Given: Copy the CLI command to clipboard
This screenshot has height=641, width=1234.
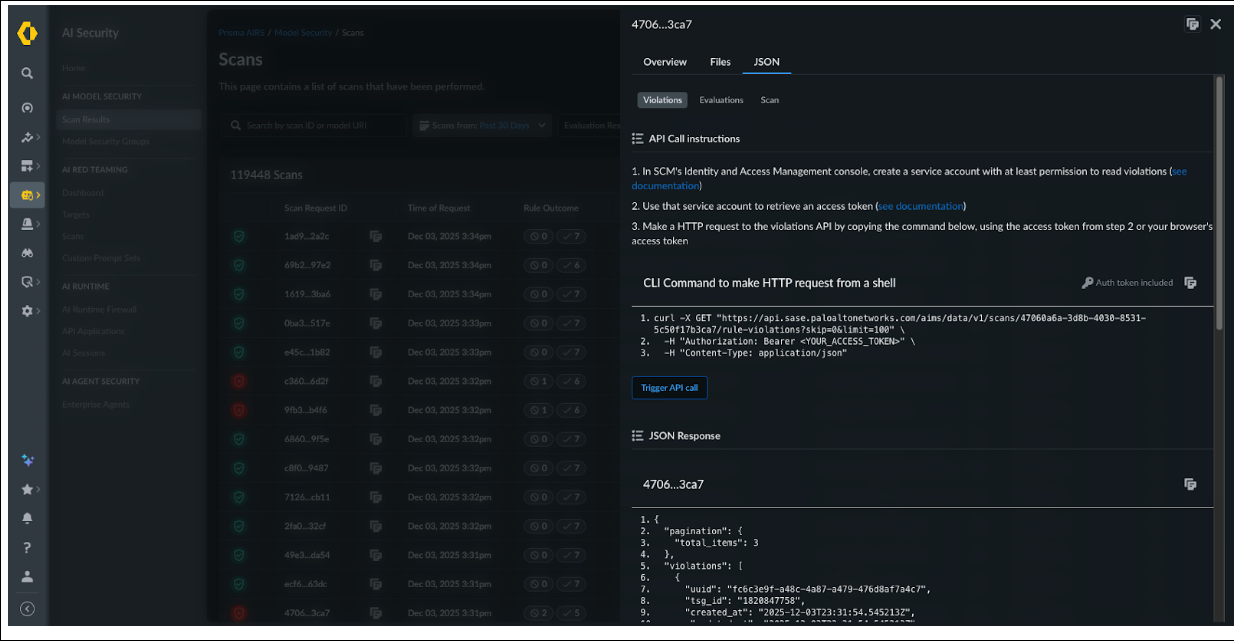Looking at the screenshot, I should (1190, 283).
